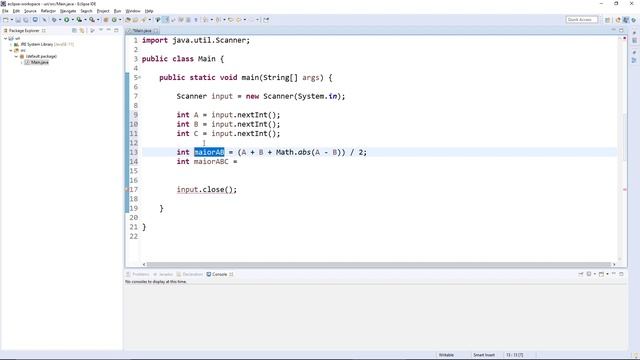The image size is (640, 360).
Task: Click the New file toolbar icon
Action: coord(6,20)
